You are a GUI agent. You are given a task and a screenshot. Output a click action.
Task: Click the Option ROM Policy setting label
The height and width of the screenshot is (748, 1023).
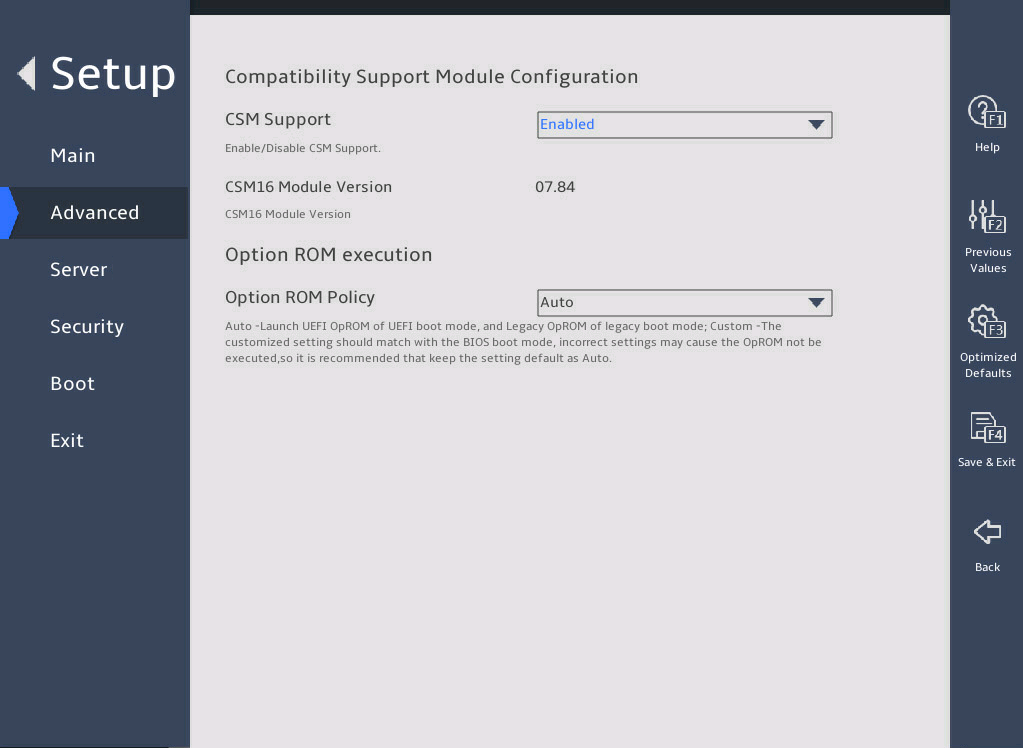300,298
